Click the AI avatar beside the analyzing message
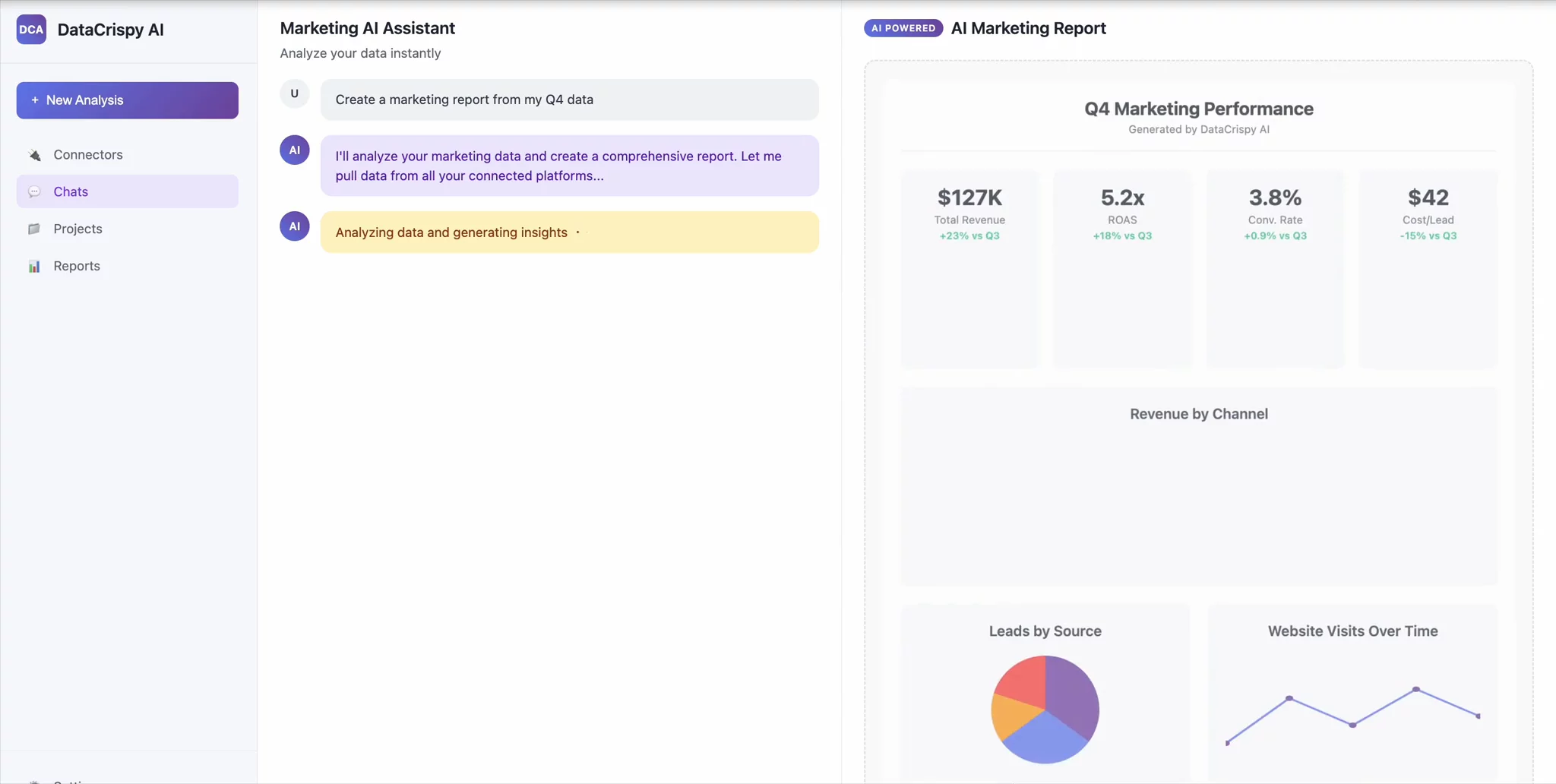 click(295, 226)
